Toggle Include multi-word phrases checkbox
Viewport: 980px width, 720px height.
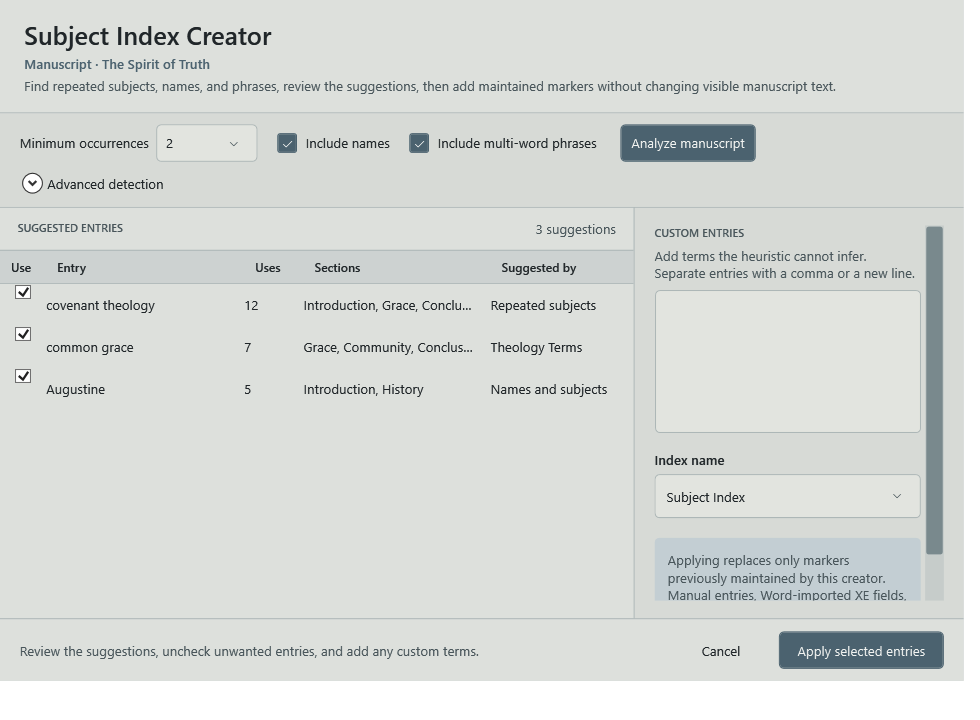(419, 143)
